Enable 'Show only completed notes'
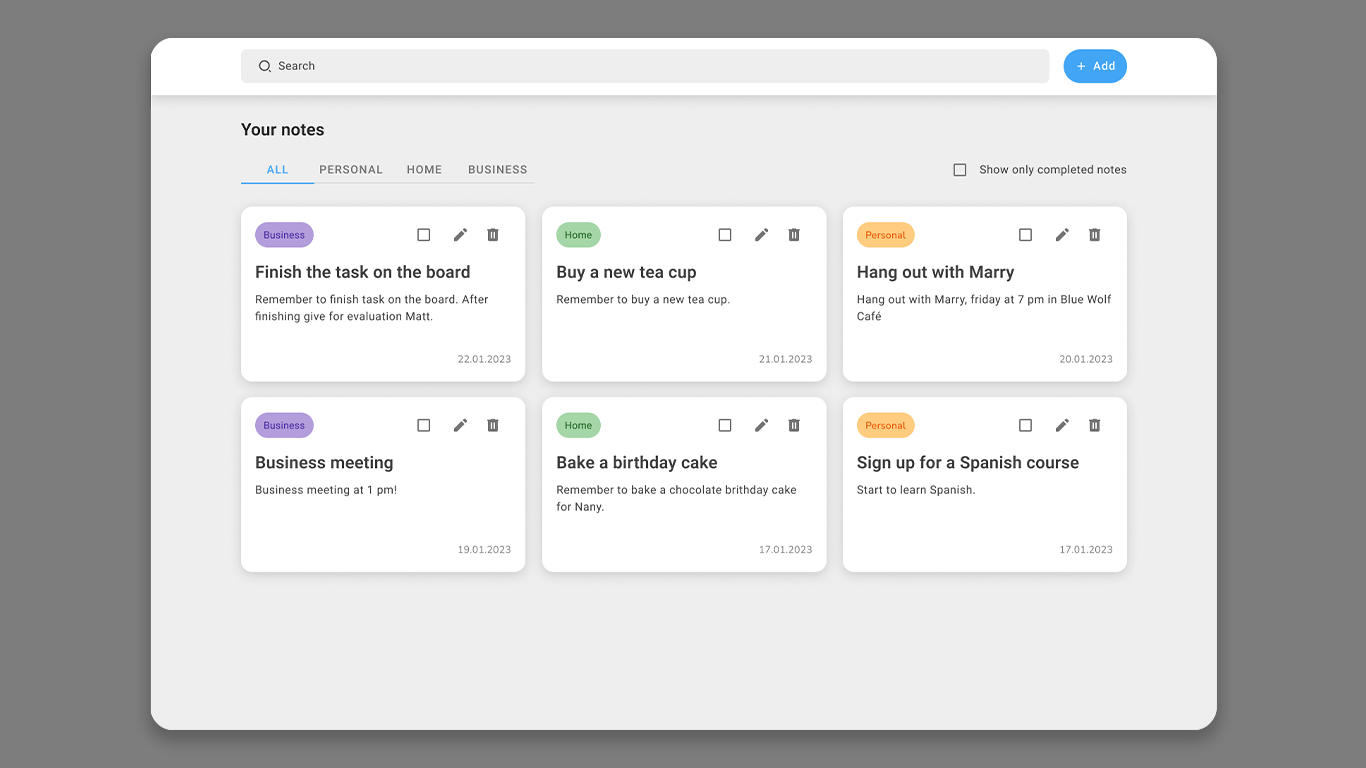 (x=960, y=169)
